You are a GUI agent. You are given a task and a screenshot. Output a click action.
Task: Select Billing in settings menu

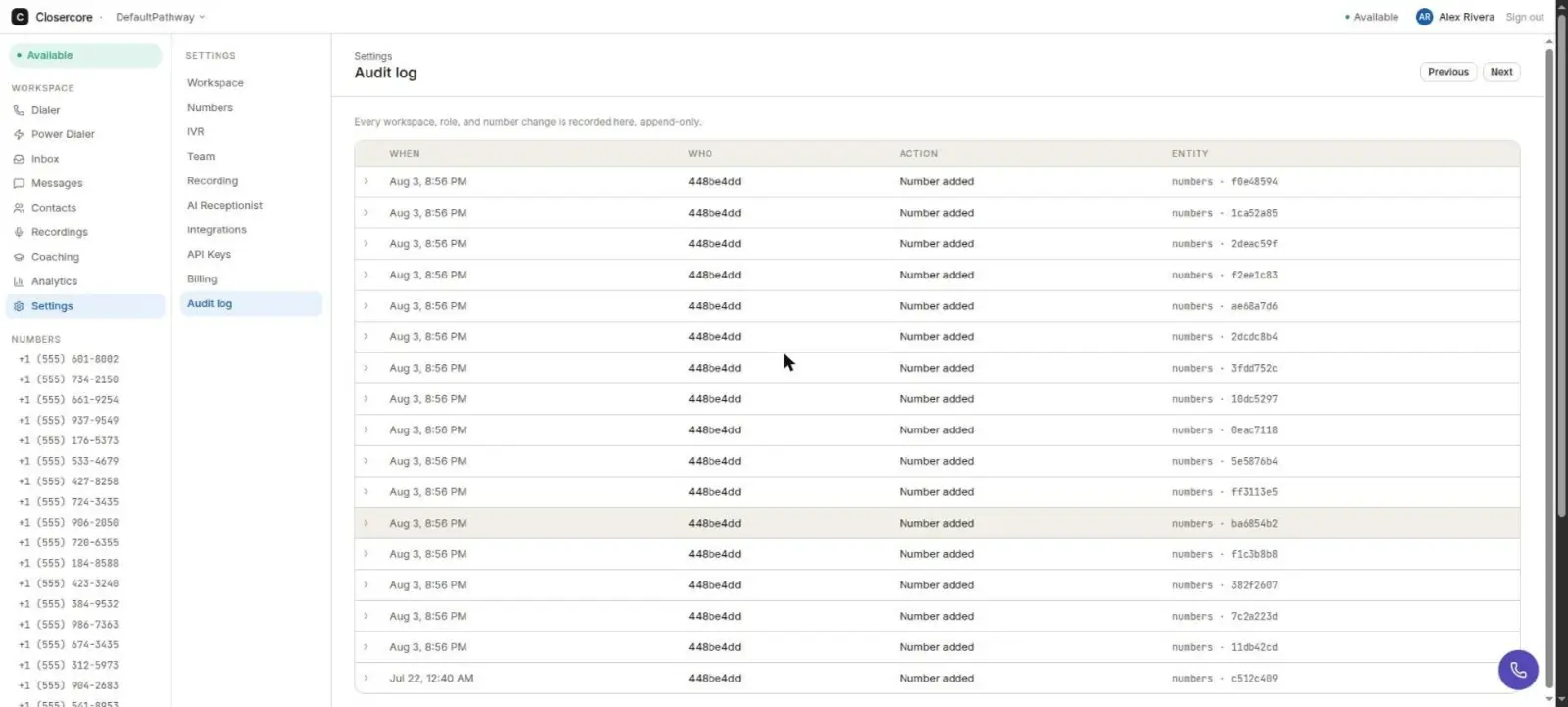click(202, 279)
